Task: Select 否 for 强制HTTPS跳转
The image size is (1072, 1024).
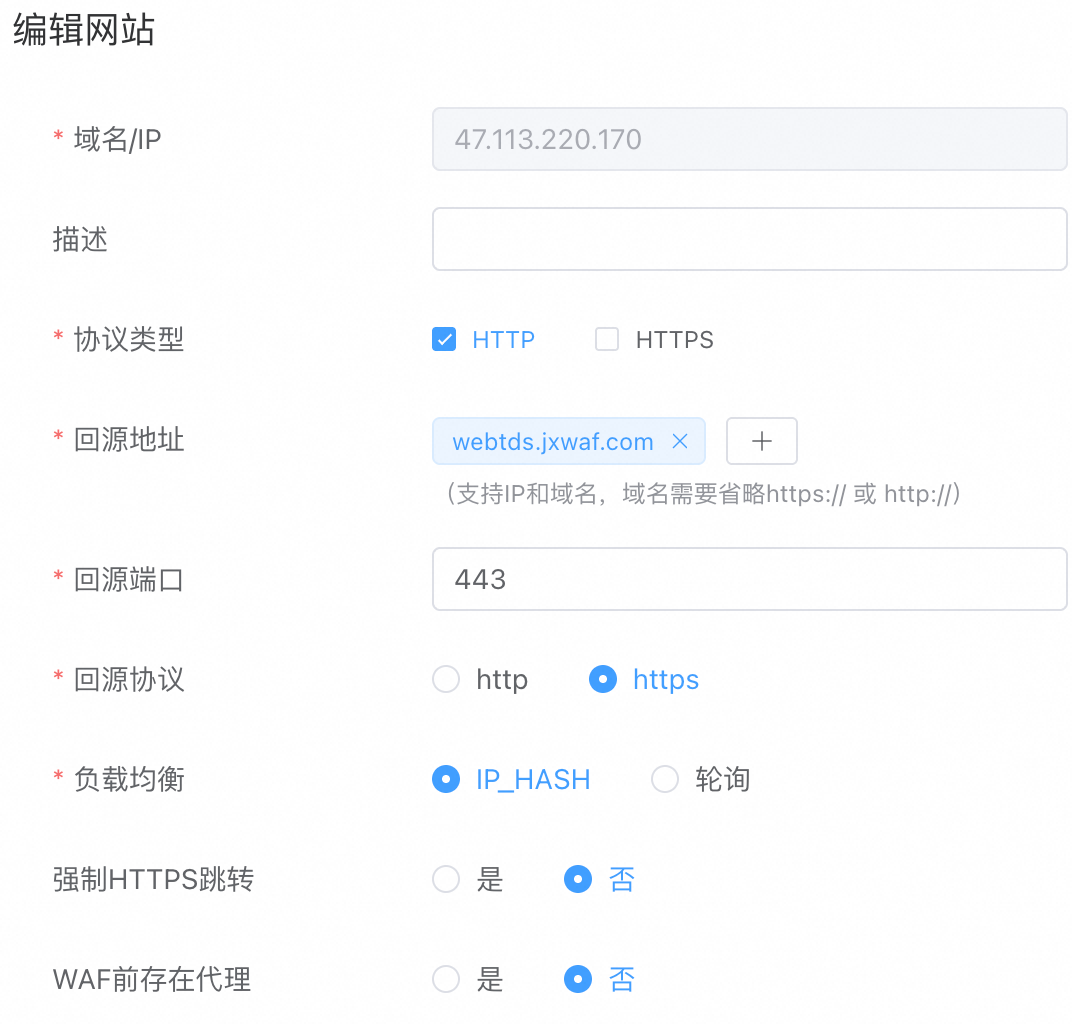Action: [578, 879]
